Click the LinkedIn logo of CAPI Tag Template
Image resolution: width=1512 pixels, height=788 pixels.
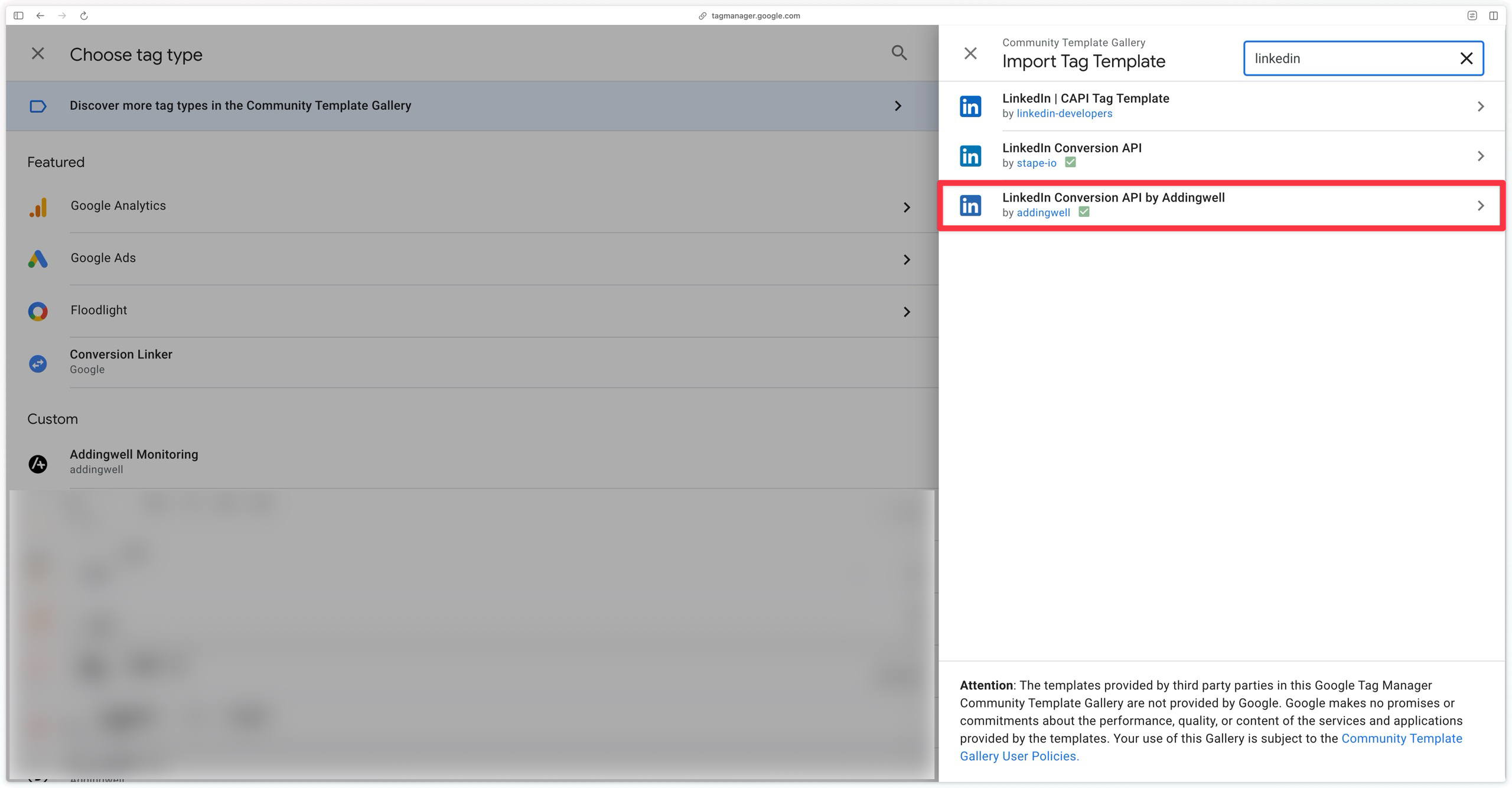[970, 106]
